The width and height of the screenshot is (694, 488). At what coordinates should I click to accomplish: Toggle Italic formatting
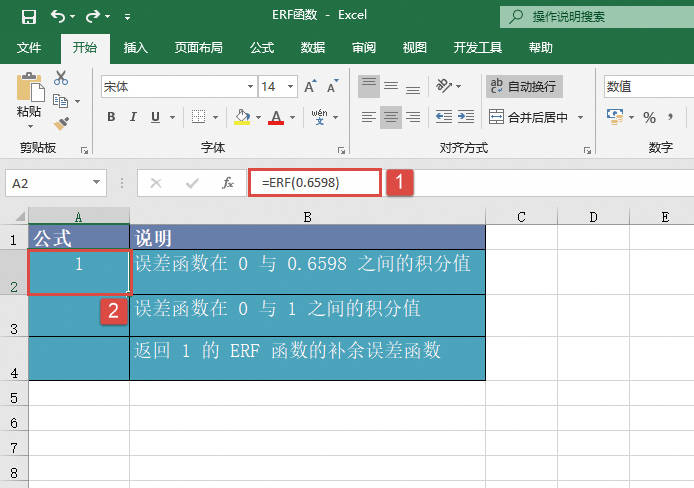pos(133,117)
